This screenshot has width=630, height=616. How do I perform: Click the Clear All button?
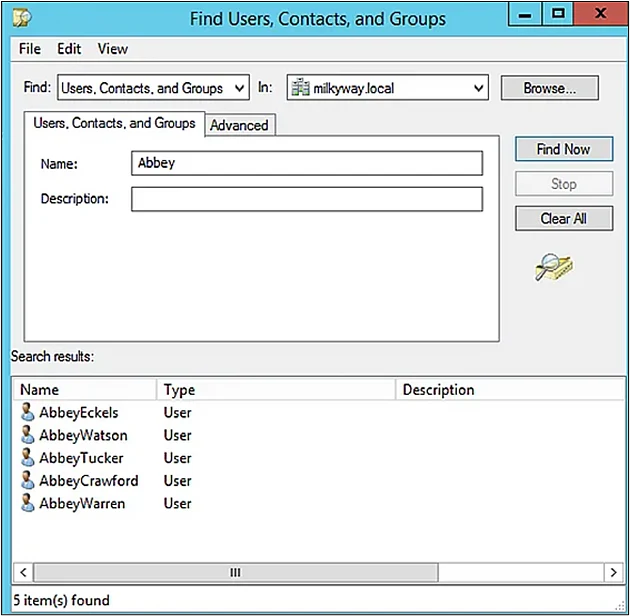(564, 219)
